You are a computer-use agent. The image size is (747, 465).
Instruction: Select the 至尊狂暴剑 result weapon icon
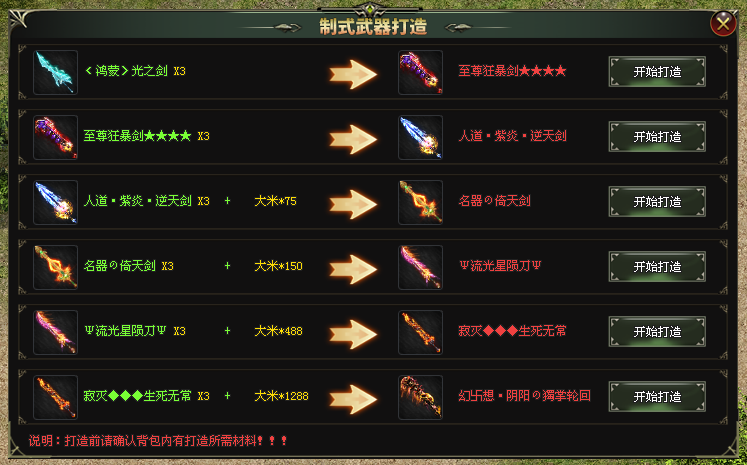point(420,72)
